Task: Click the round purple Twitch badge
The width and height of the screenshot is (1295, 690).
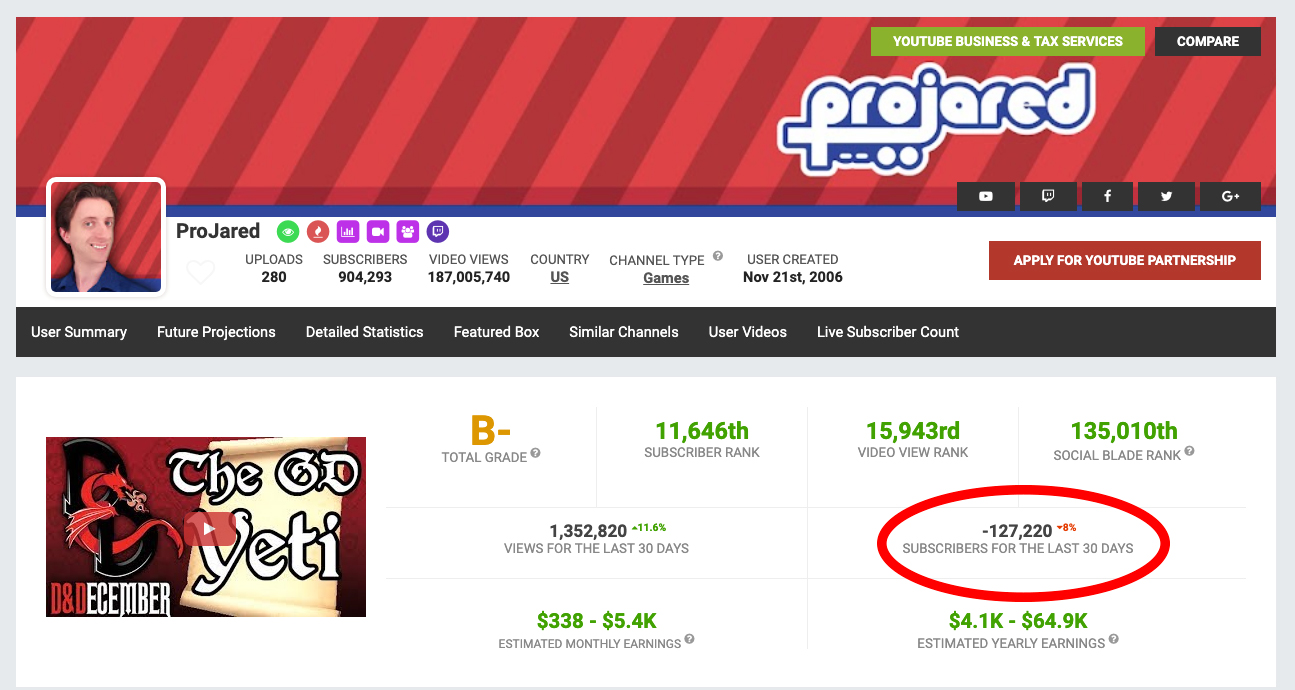Action: point(437,231)
